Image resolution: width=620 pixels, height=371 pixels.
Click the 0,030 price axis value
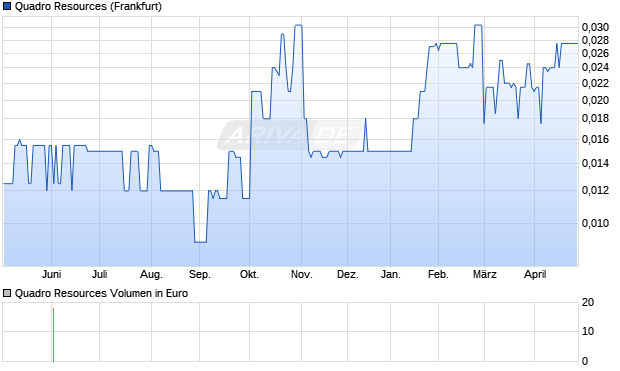tap(595, 27)
